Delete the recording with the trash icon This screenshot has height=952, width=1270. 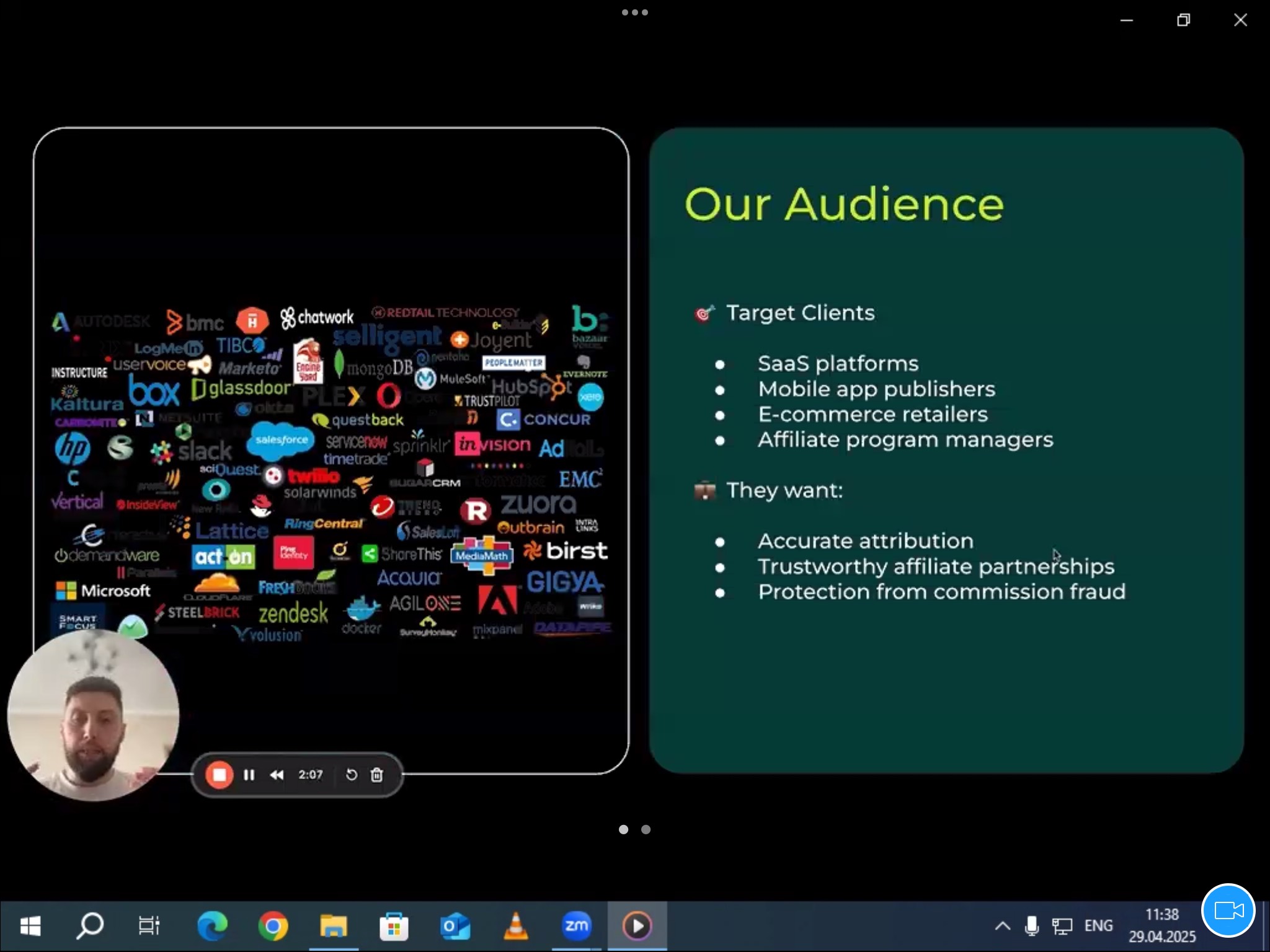376,775
